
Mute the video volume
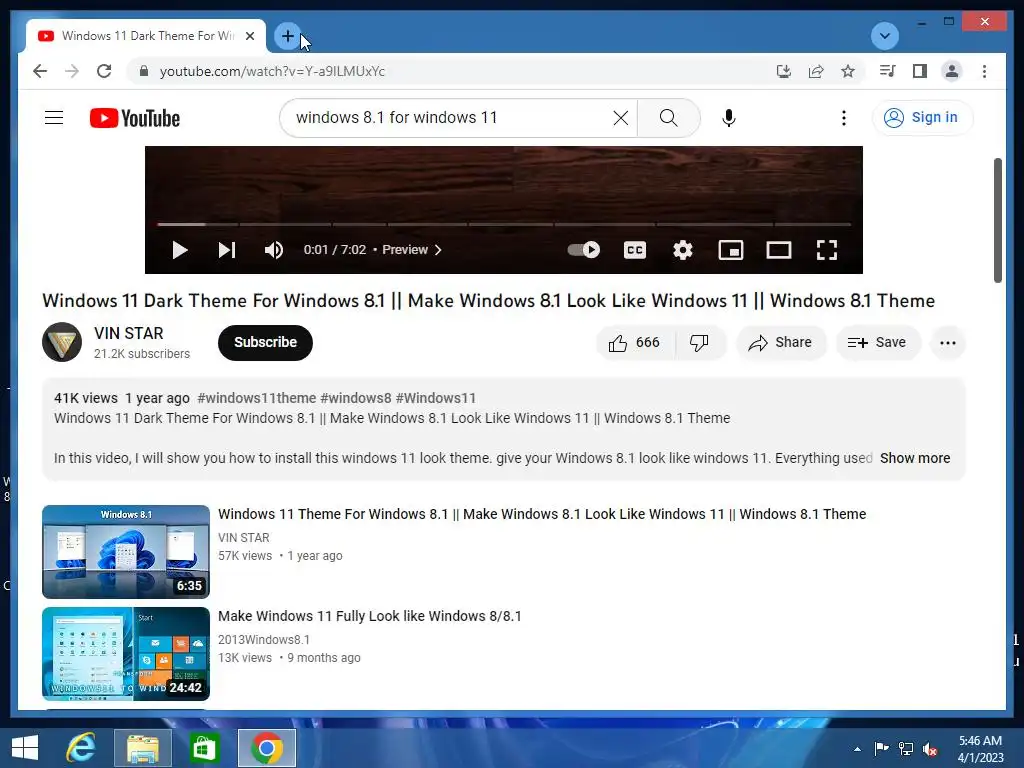(x=274, y=250)
